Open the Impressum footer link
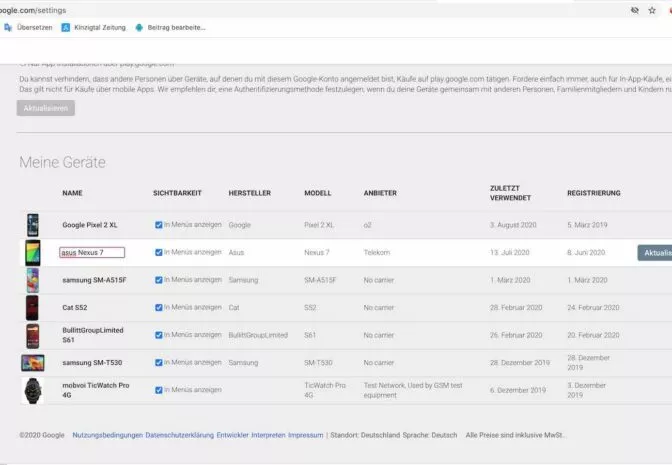The image size is (672, 465). click(306, 435)
